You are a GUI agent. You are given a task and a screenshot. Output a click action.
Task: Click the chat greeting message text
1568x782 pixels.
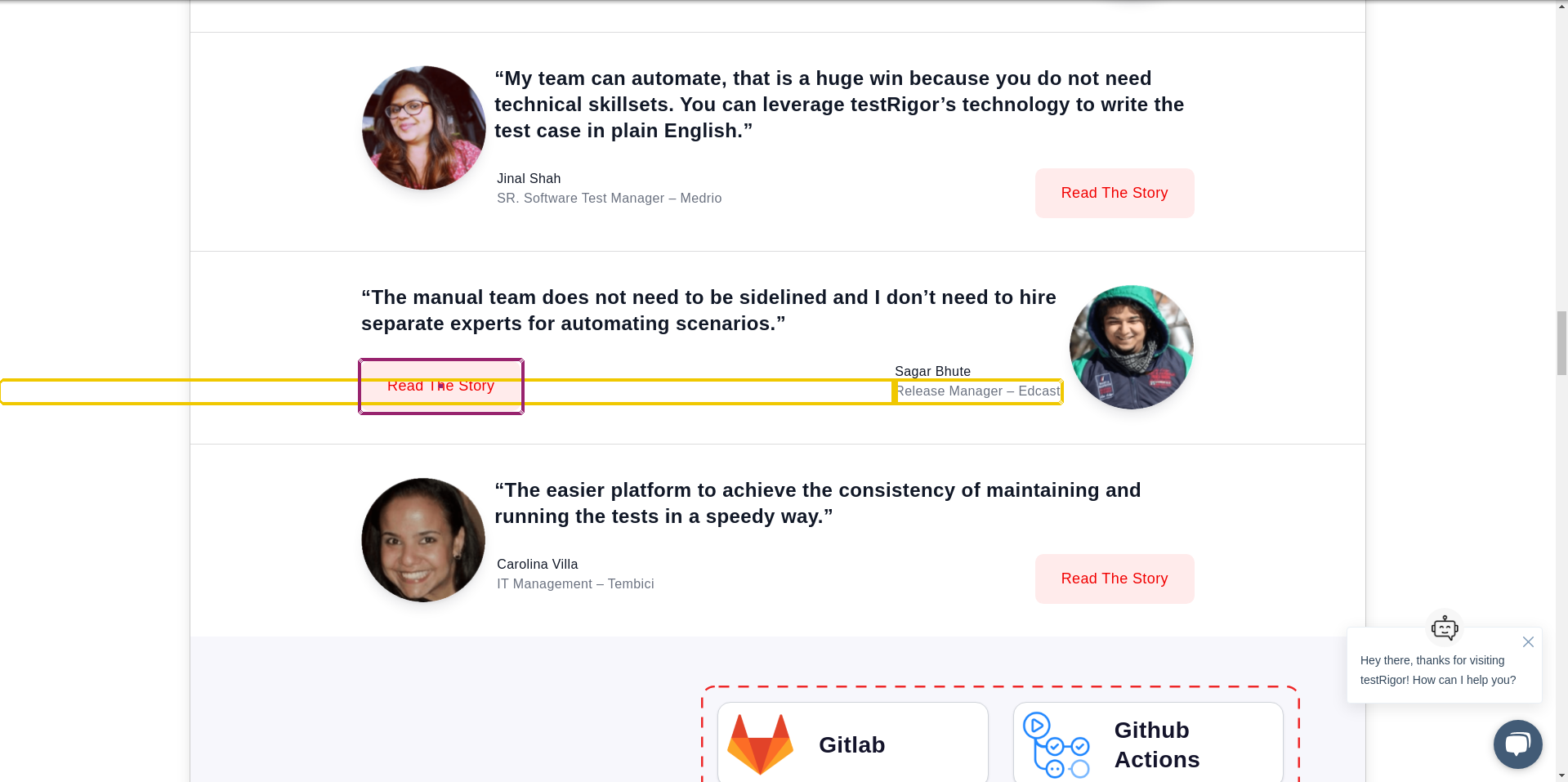[x=1437, y=670]
